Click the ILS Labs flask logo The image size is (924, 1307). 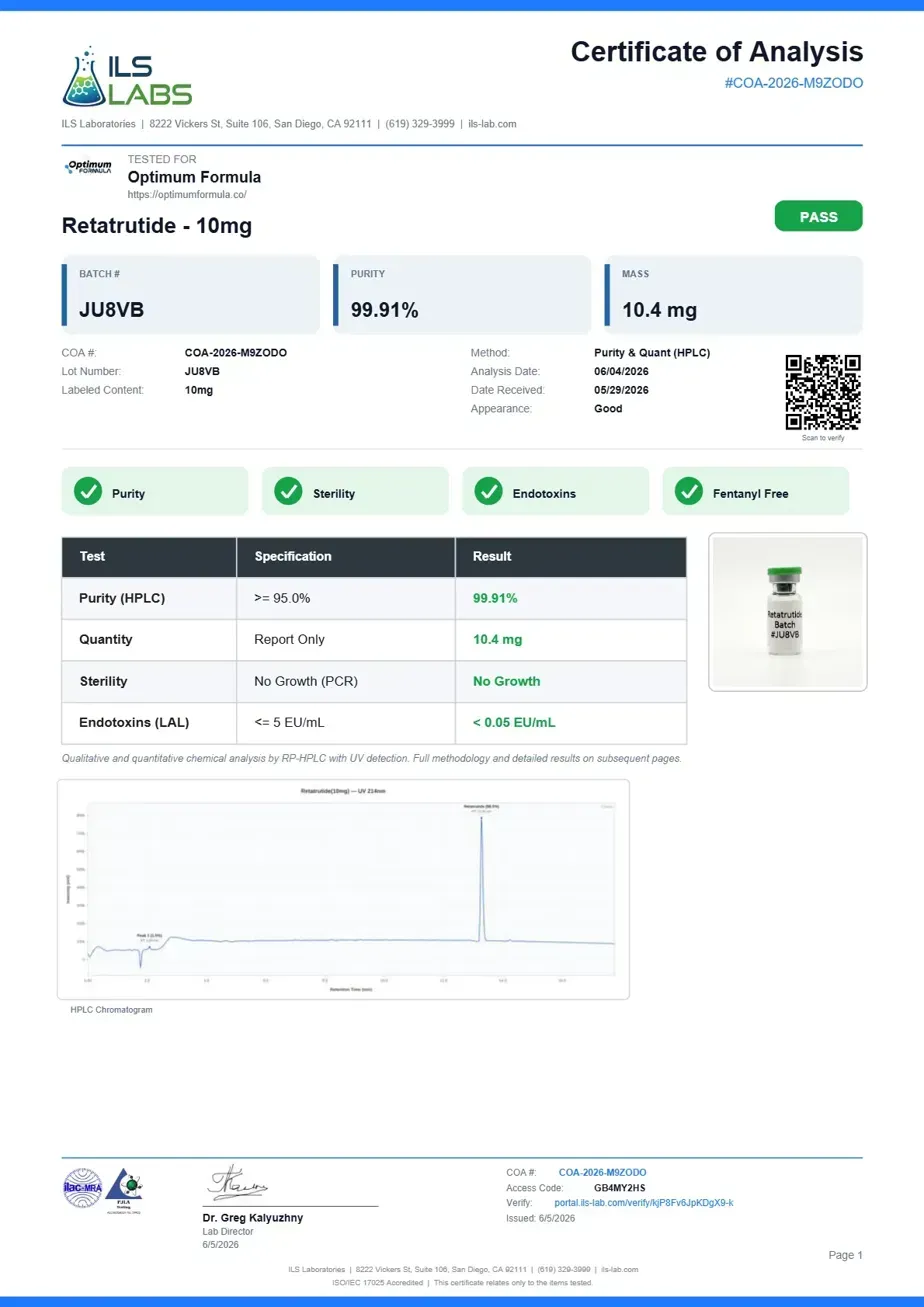pyautogui.click(x=127, y=76)
